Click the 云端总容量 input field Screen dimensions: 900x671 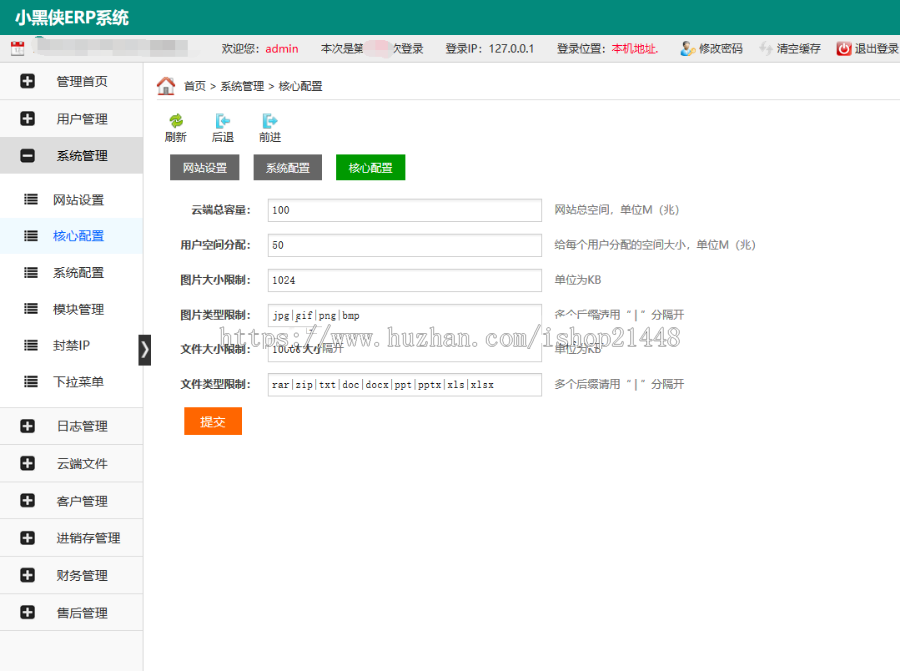pyautogui.click(x=405, y=210)
